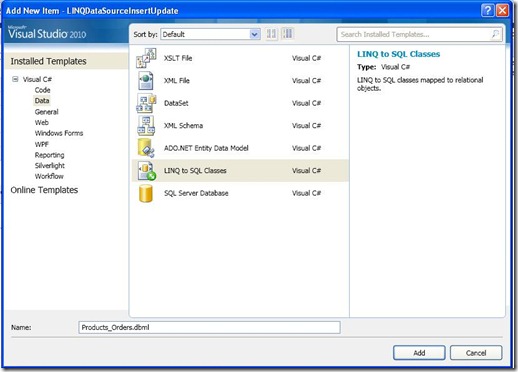The image size is (518, 372).
Task: Select the WPF category
Action: coord(42,144)
